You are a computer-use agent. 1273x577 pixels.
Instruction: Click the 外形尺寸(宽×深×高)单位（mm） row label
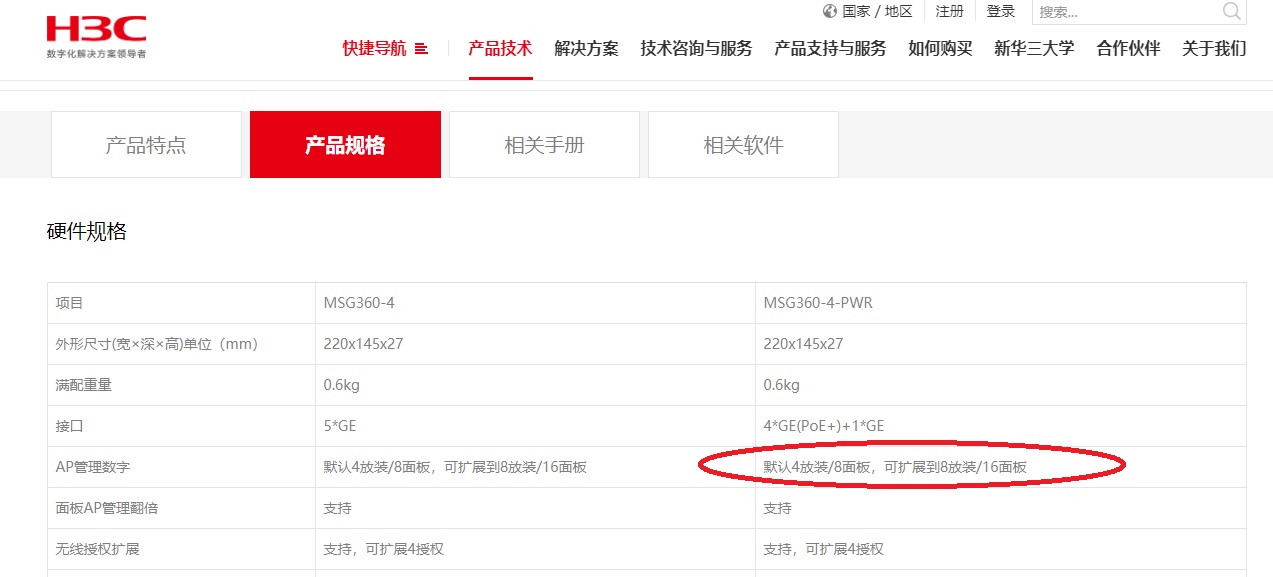pyautogui.click(x=157, y=344)
